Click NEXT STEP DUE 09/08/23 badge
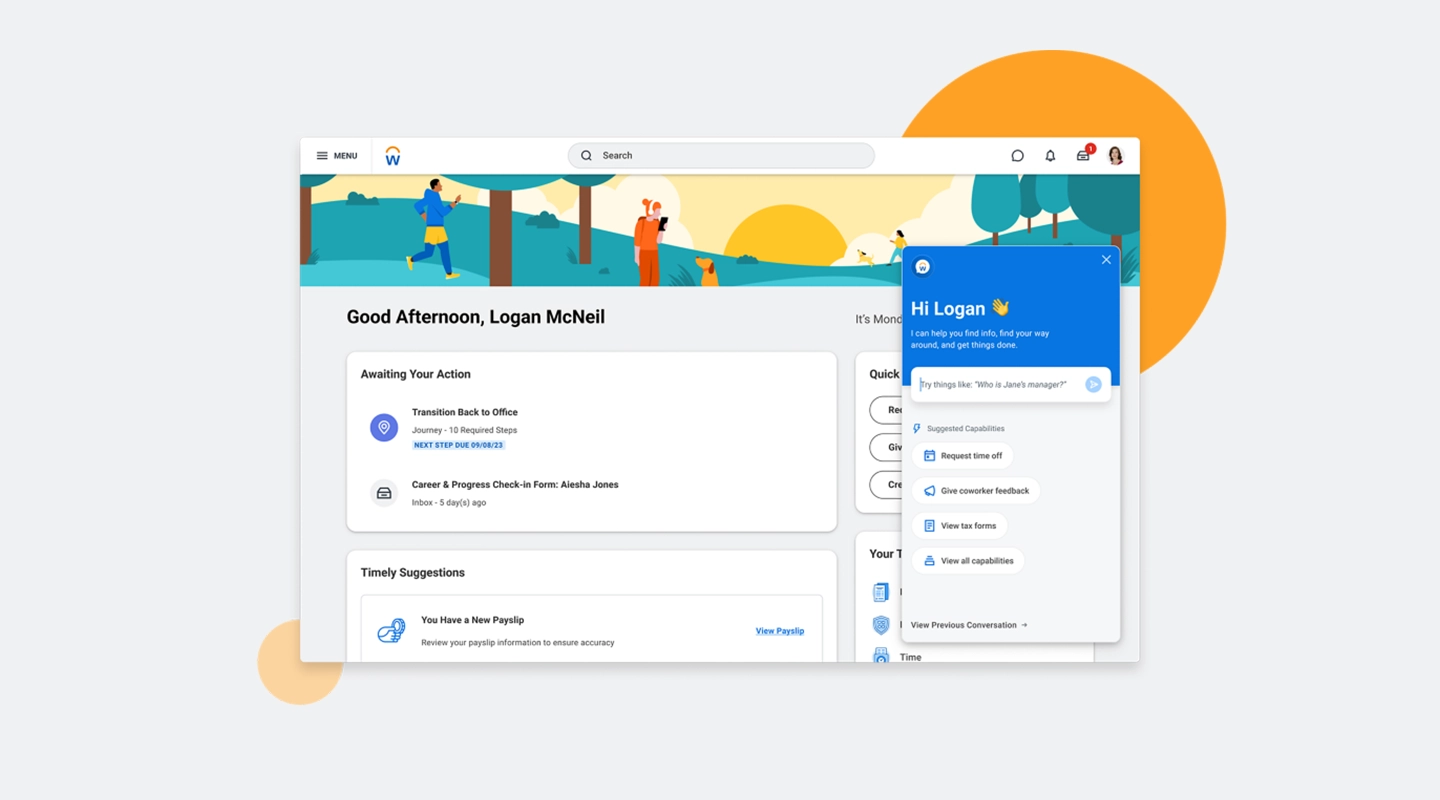 [458, 445]
